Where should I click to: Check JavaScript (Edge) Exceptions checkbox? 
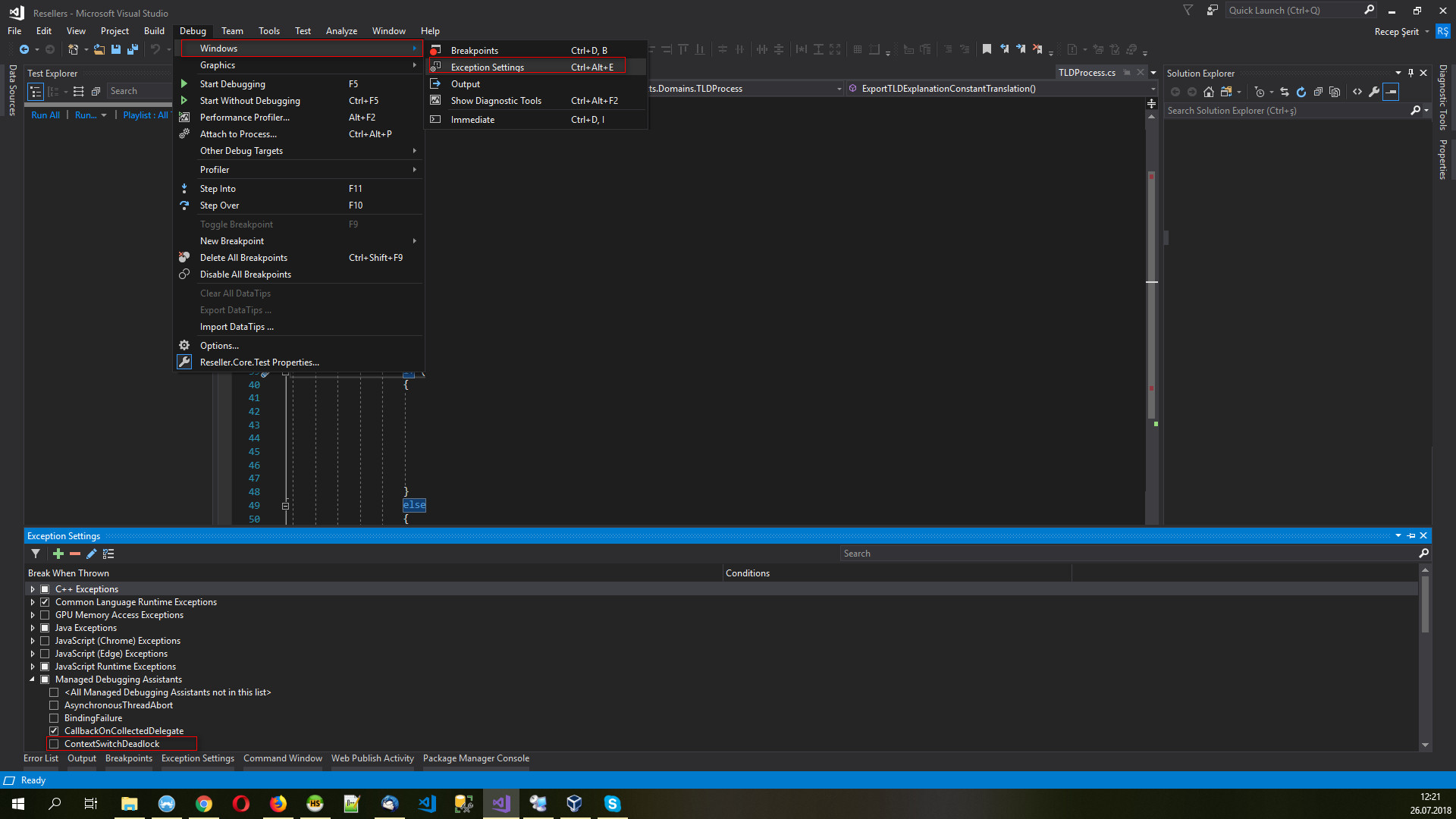point(45,654)
